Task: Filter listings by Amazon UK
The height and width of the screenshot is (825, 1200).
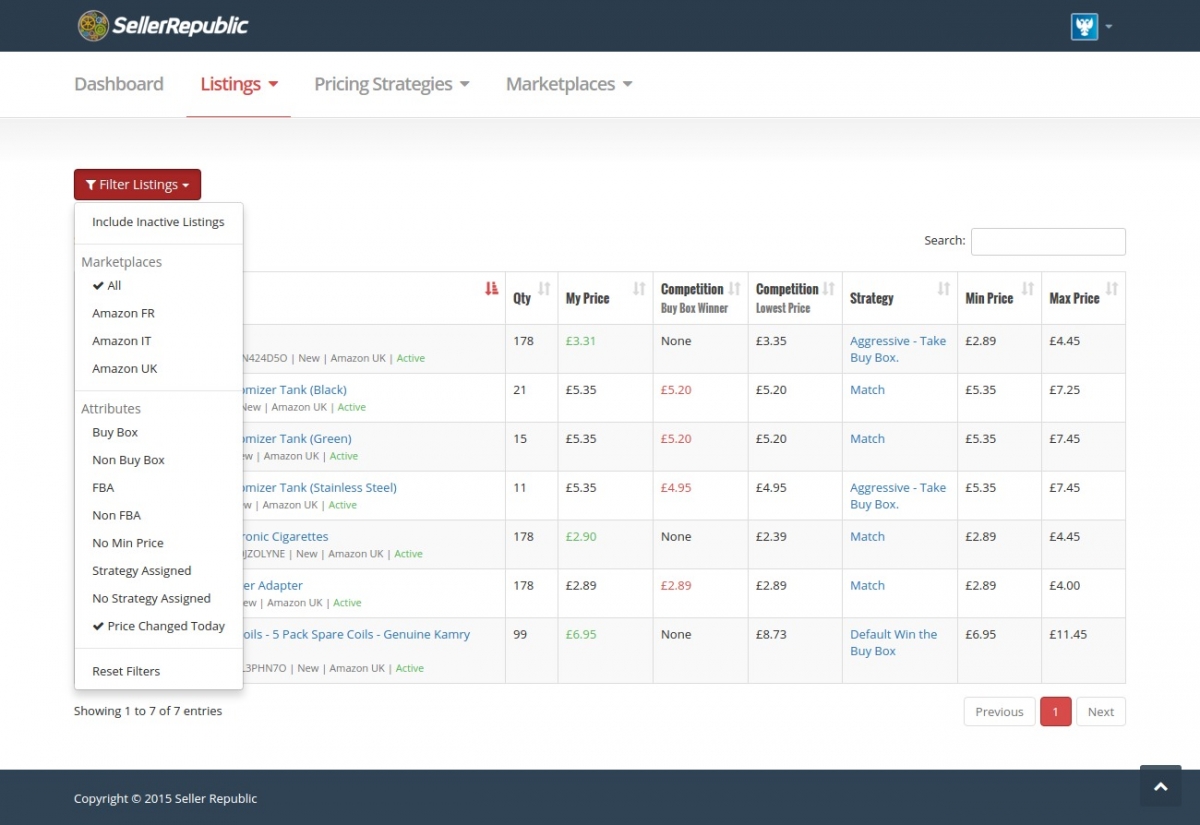Action: pos(124,368)
